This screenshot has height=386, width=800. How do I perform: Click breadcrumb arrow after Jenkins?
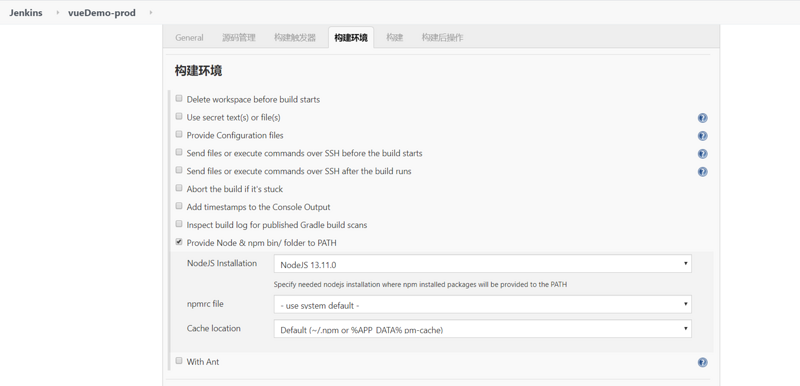pyautogui.click(x=58, y=12)
